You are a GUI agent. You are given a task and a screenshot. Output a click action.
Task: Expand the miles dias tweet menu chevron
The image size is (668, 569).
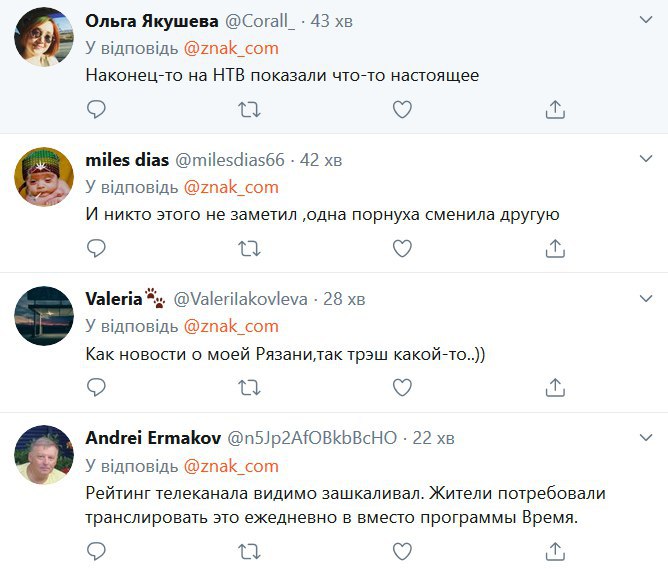[x=646, y=158]
